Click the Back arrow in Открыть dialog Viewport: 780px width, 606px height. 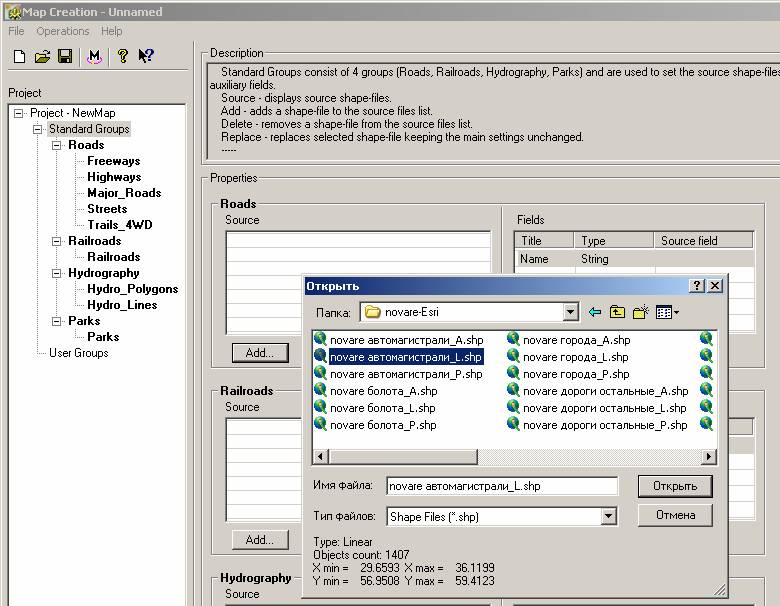pyautogui.click(x=594, y=312)
